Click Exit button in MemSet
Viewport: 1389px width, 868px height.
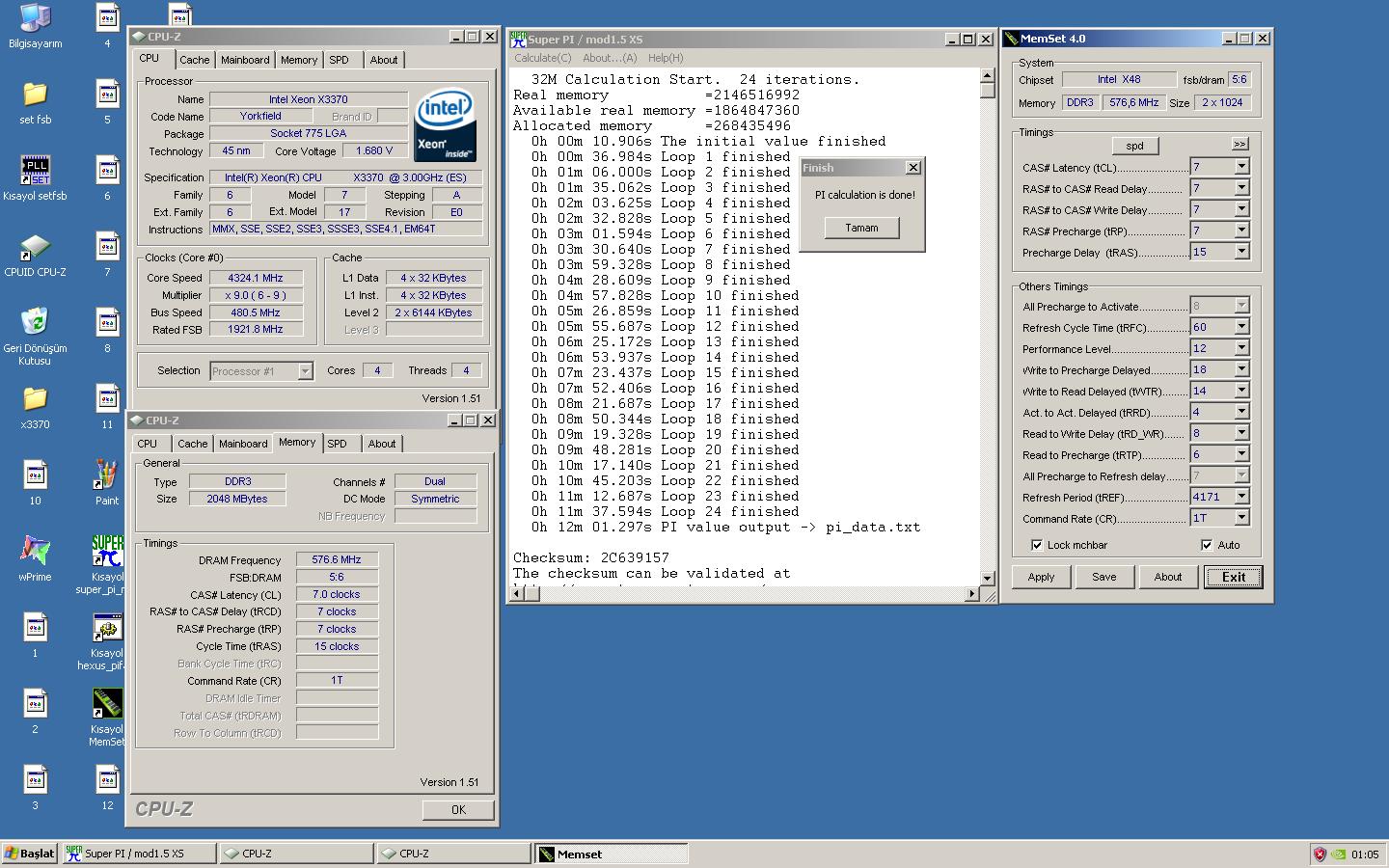pos(1234,577)
